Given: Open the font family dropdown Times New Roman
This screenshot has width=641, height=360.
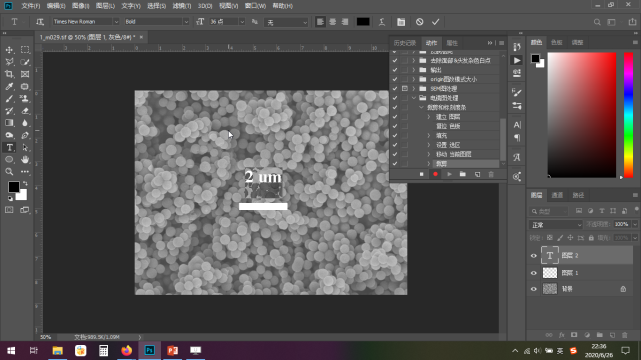Looking at the screenshot, I should [116, 22].
